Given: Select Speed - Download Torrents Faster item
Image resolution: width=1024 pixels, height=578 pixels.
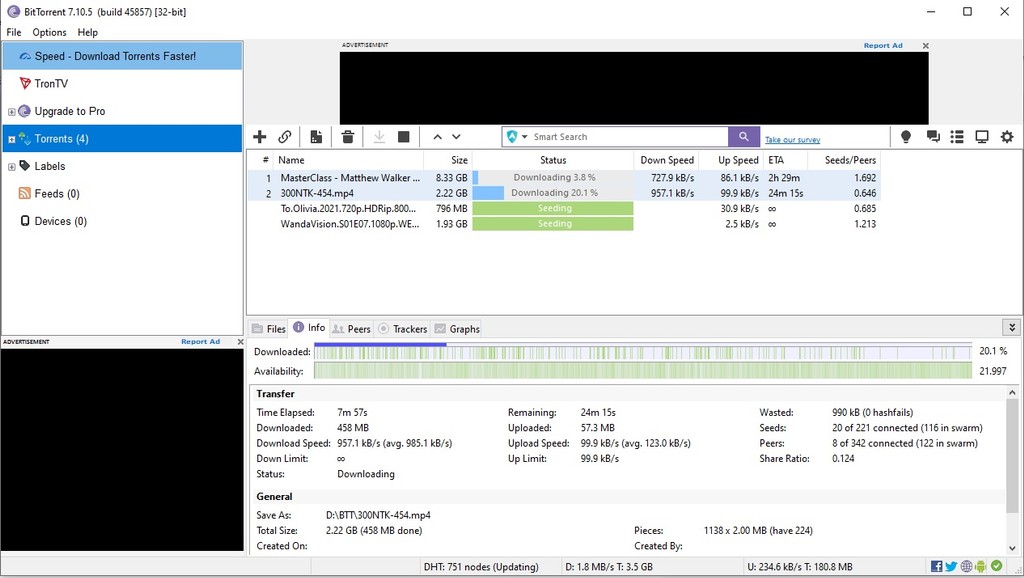Looking at the screenshot, I should tap(122, 56).
